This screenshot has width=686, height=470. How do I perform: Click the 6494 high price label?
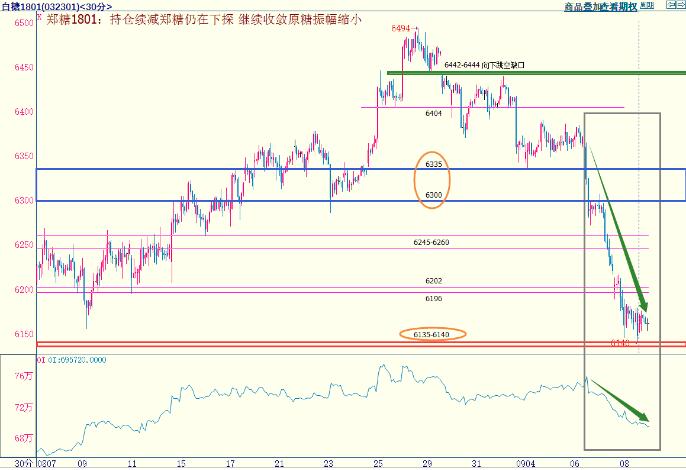pyautogui.click(x=400, y=29)
